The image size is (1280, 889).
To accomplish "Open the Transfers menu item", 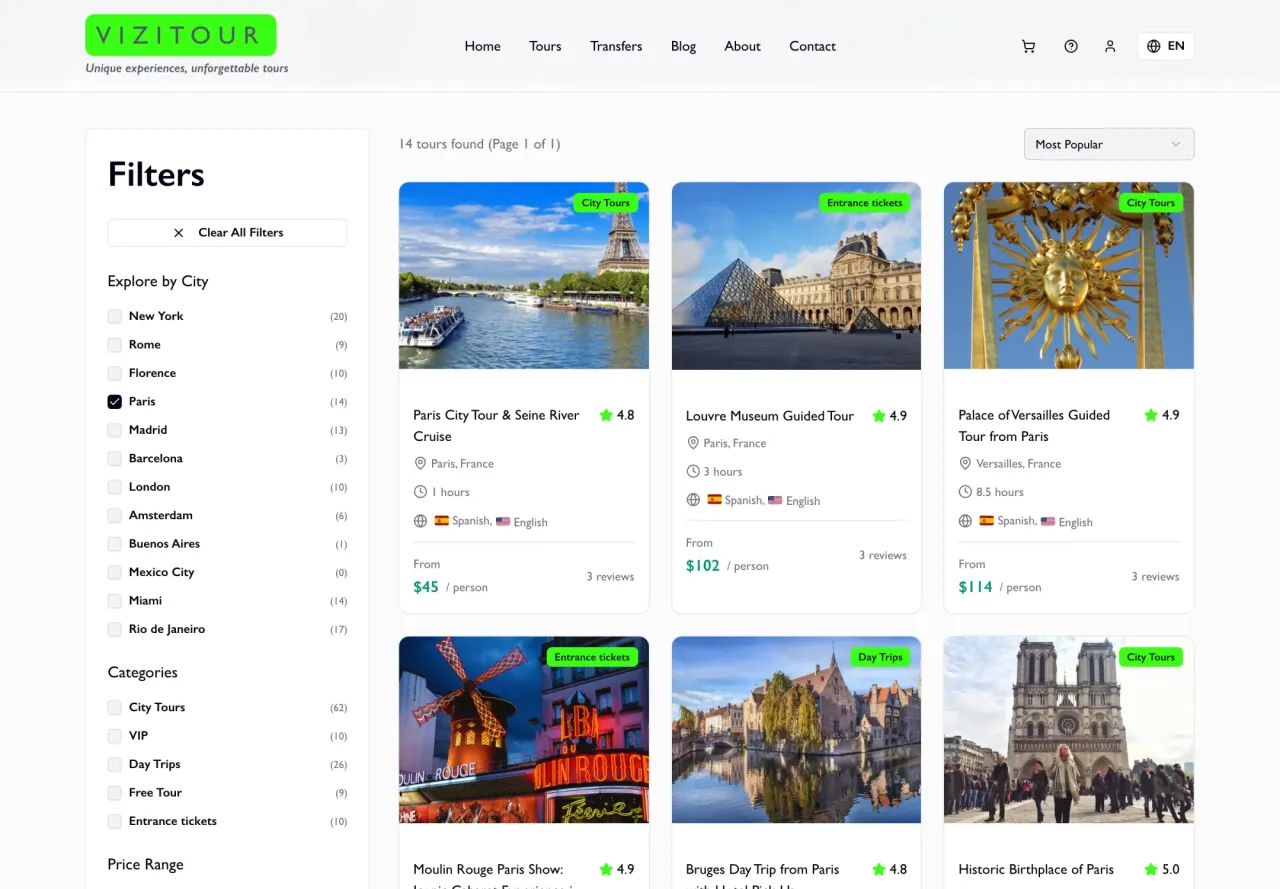I will point(616,46).
